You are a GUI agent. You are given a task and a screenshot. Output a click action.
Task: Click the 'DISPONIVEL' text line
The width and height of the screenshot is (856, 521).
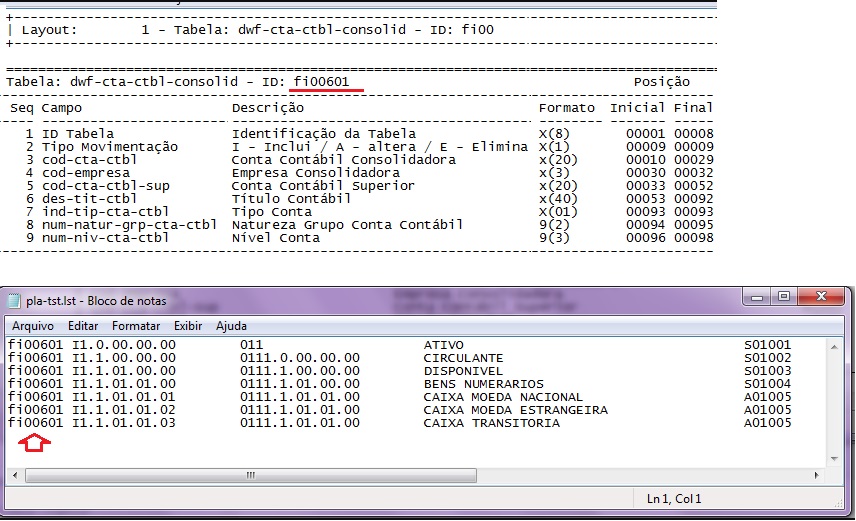pyautogui.click(x=463, y=371)
